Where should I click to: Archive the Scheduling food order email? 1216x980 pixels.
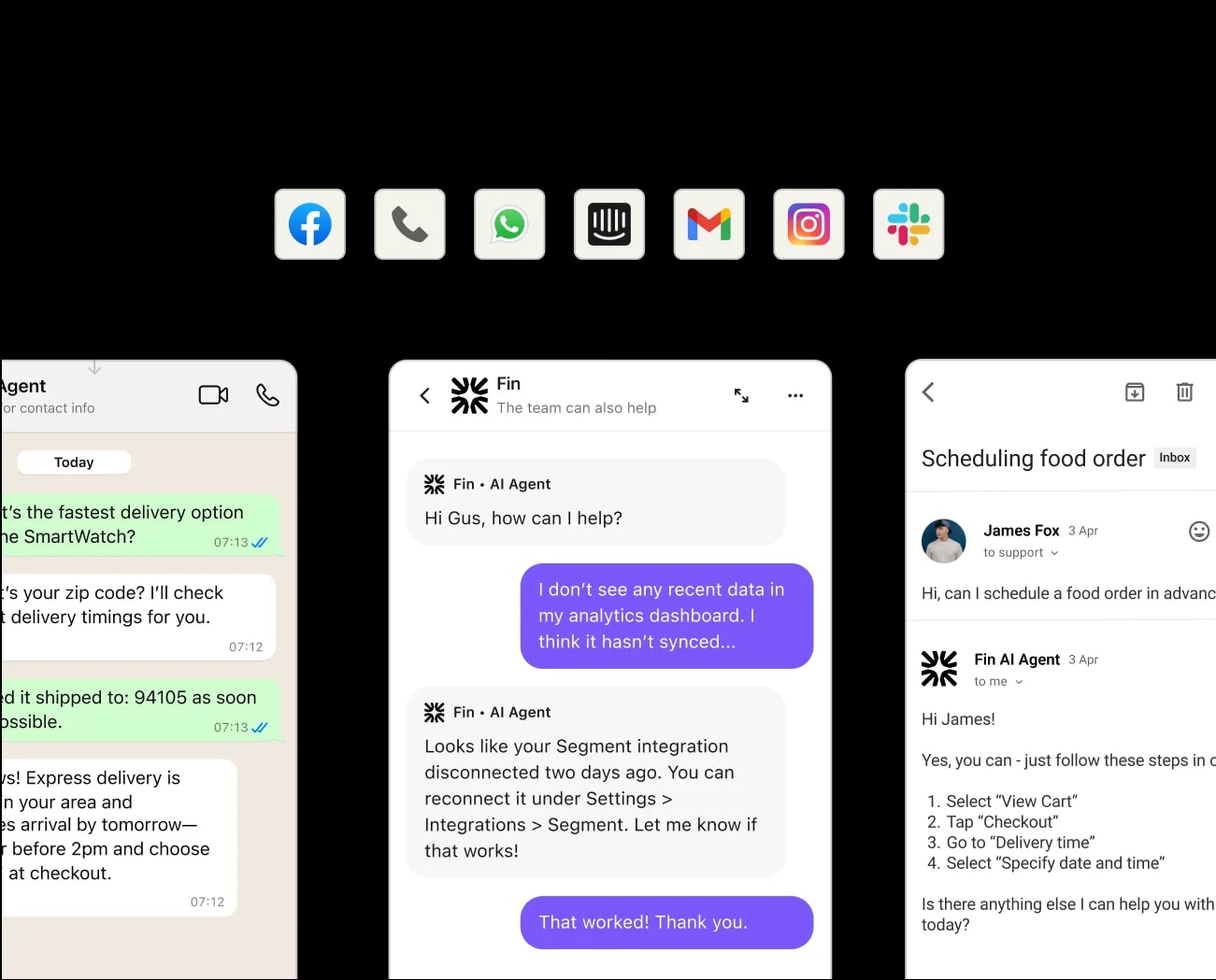point(1135,392)
